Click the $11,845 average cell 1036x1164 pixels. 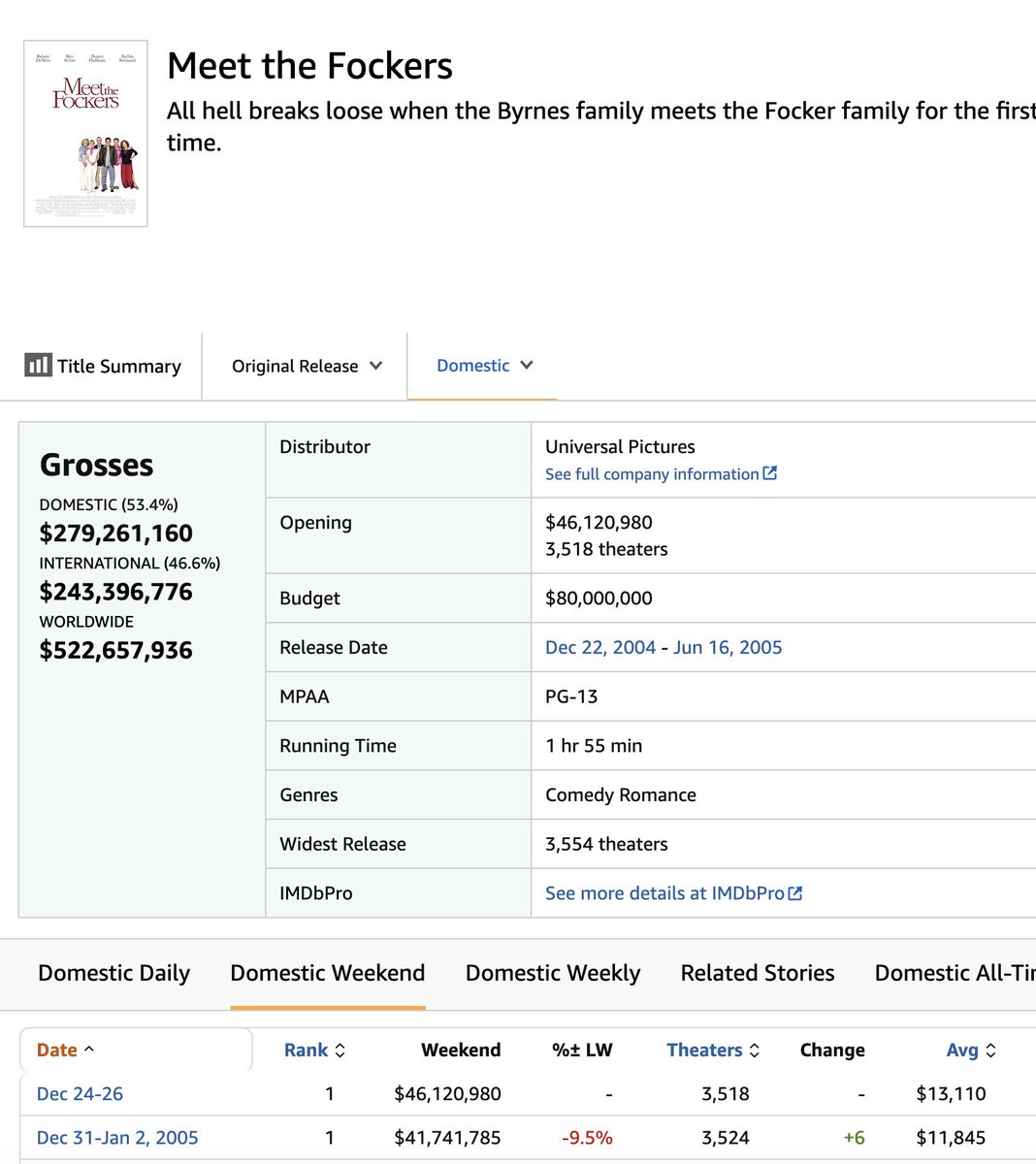tap(951, 1137)
